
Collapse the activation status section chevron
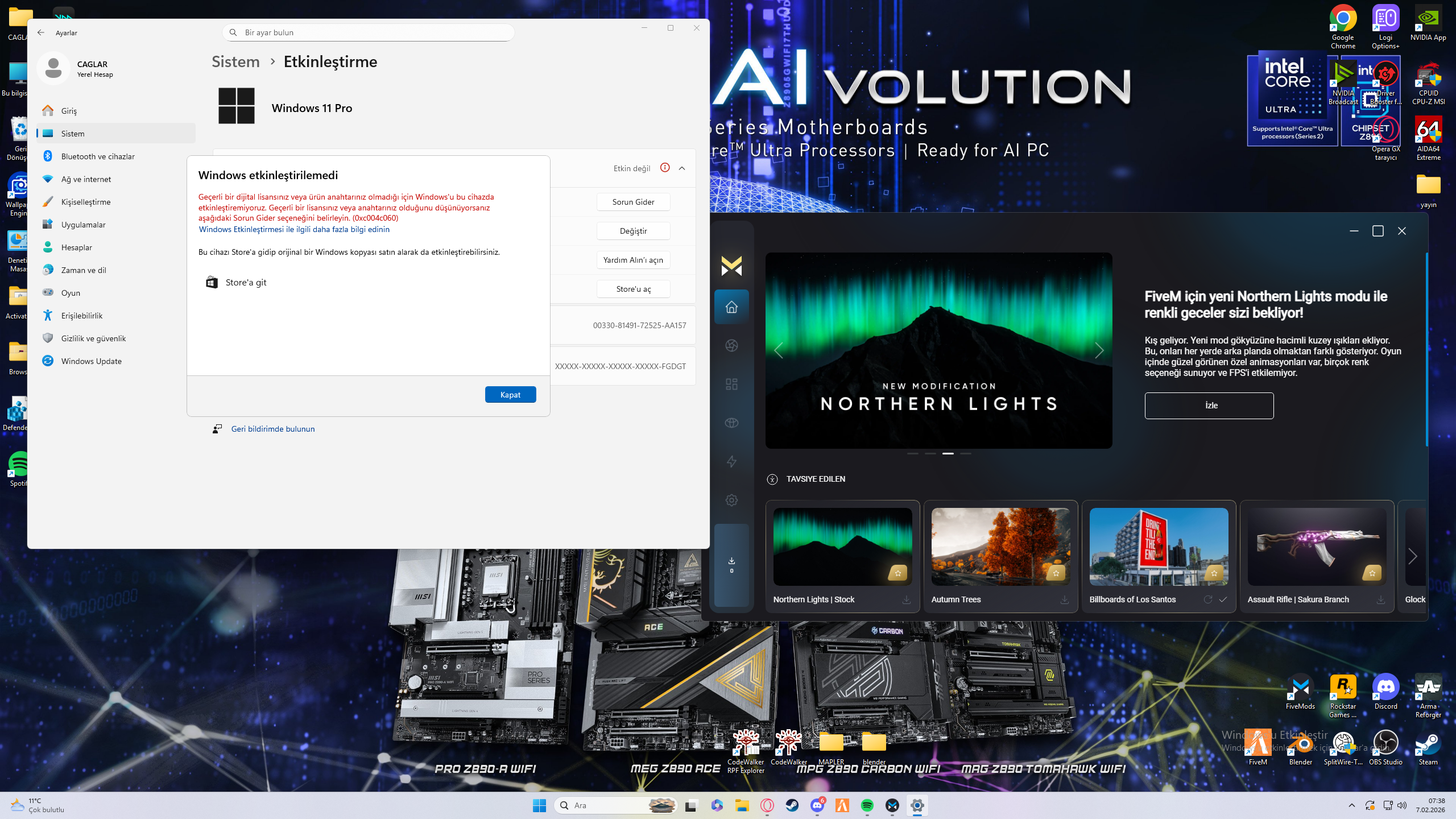682,168
